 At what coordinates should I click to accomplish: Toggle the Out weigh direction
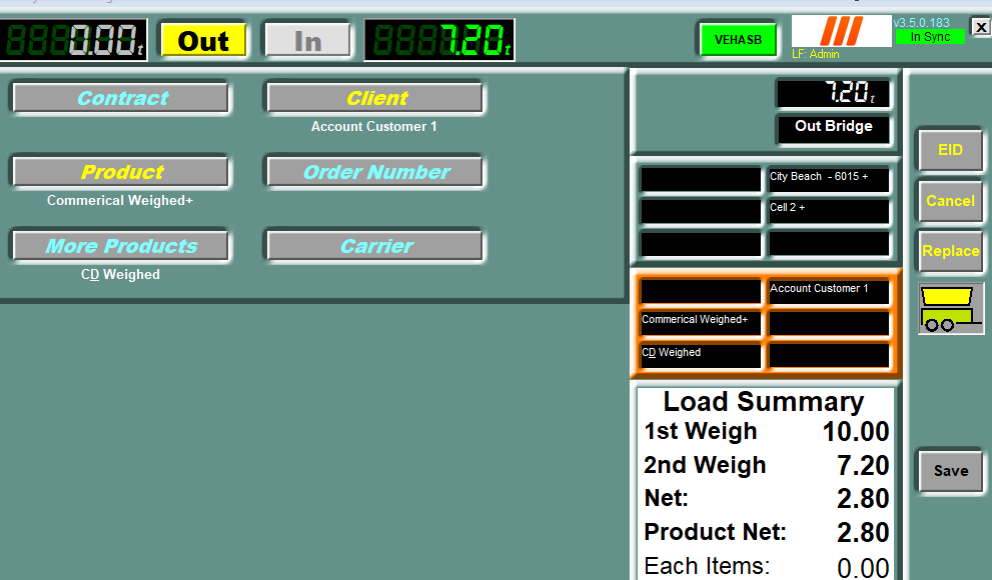point(204,41)
